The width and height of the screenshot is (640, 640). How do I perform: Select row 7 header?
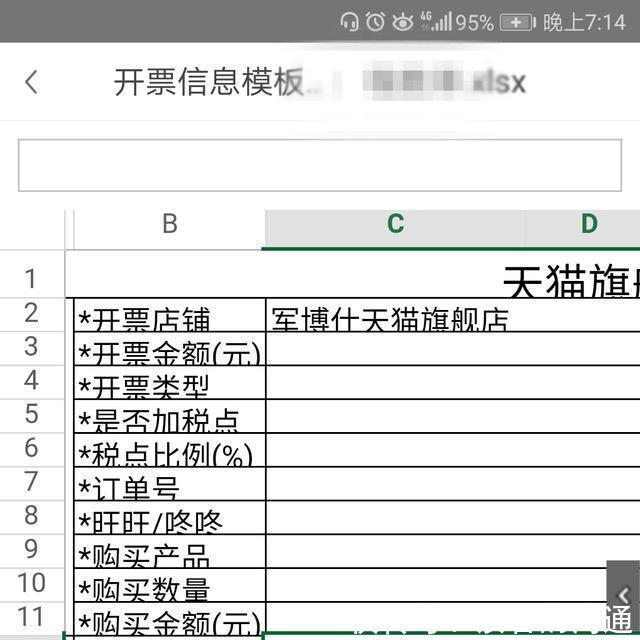point(32,484)
